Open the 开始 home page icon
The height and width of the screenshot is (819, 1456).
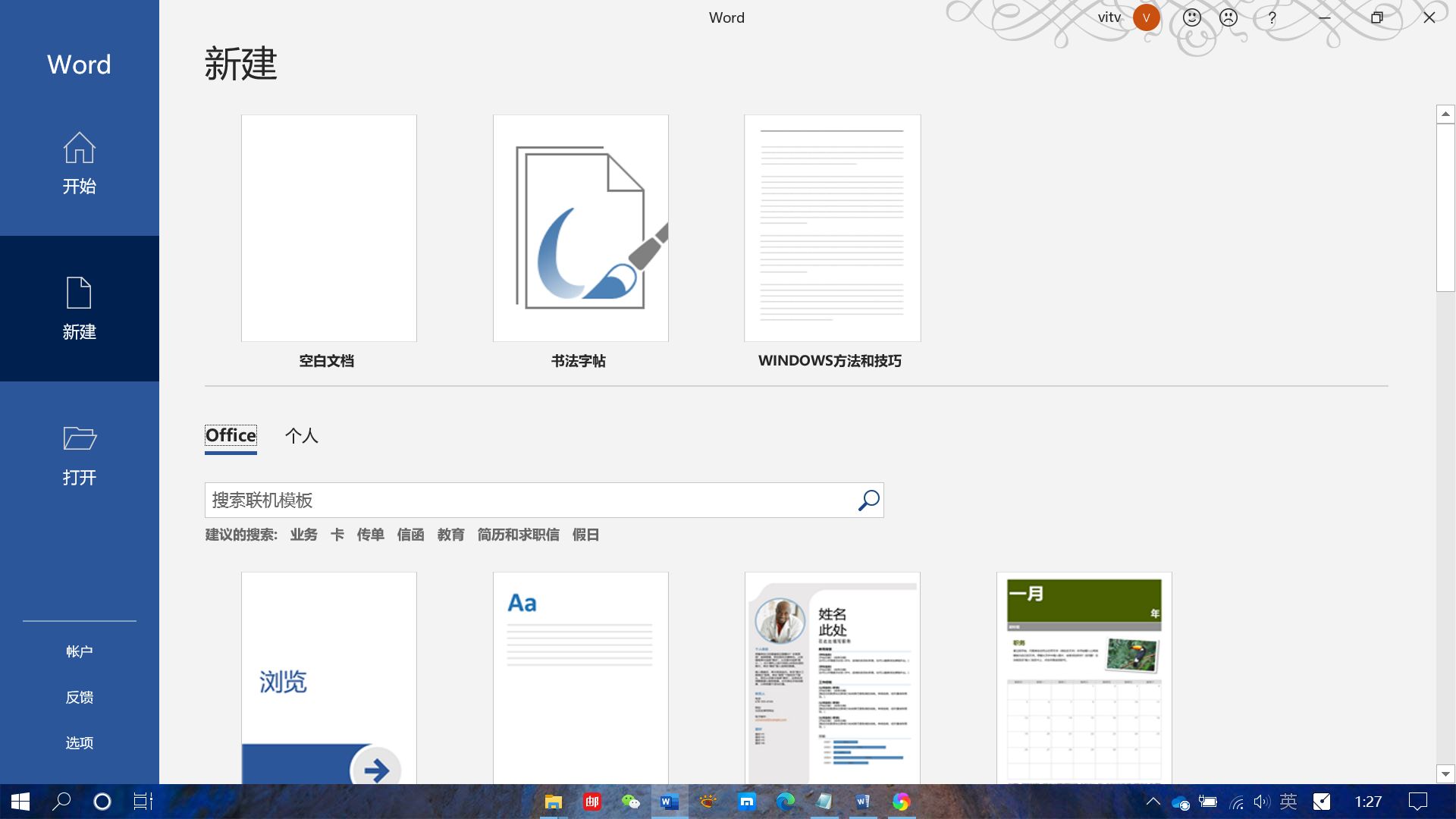(x=79, y=149)
